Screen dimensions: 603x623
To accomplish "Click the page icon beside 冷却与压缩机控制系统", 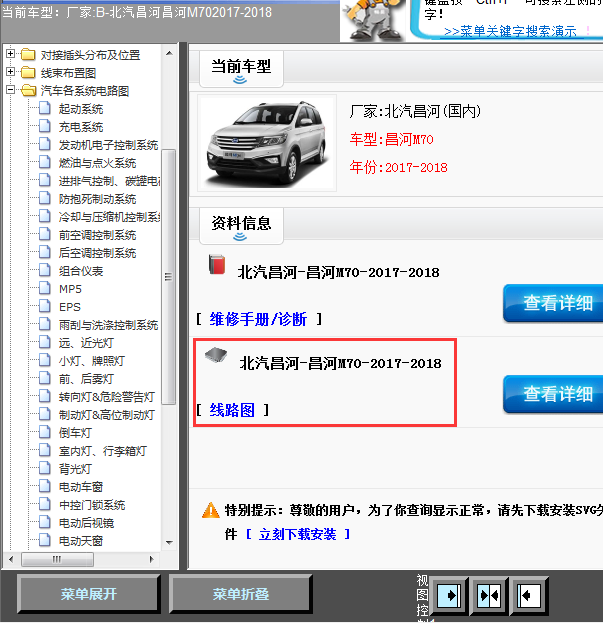I will point(44,216).
